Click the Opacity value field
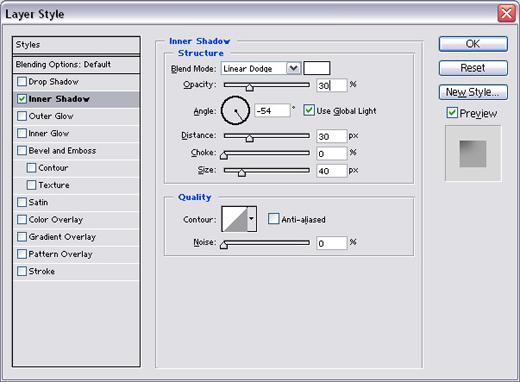This screenshot has width=520, height=382. 332,85
